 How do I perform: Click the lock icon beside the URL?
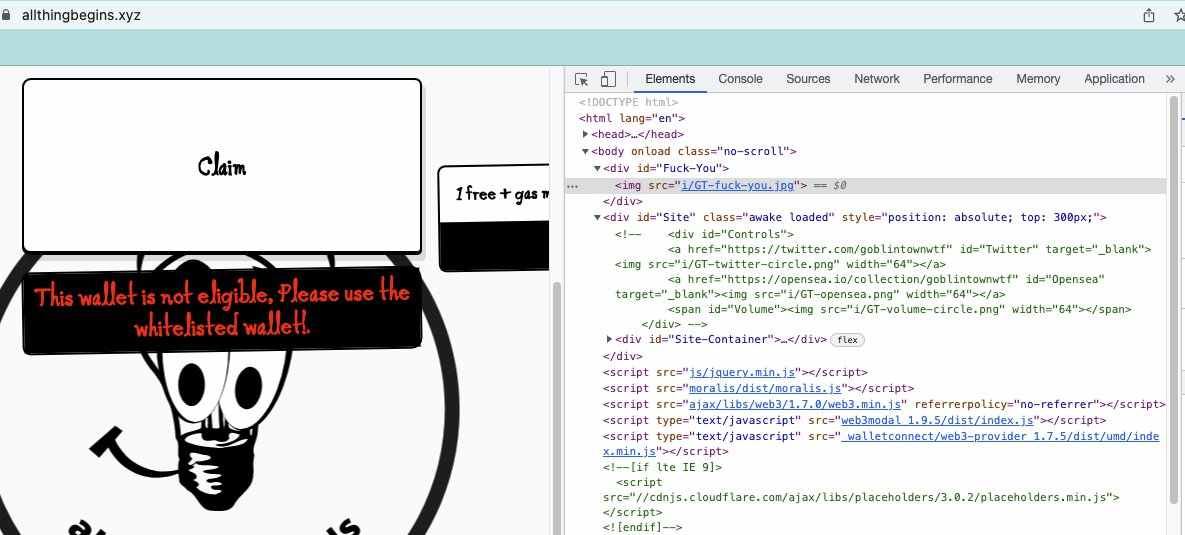[7, 15]
